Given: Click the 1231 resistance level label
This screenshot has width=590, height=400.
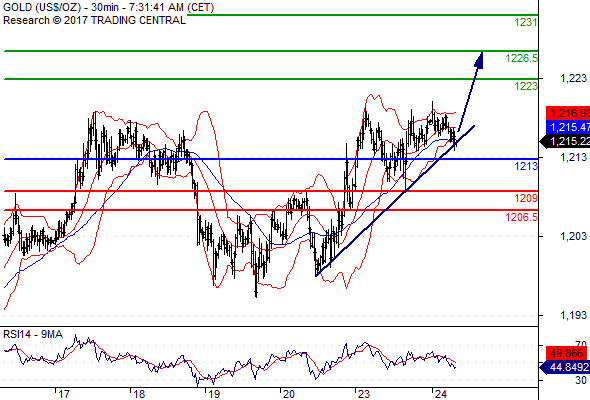Looking at the screenshot, I should 526,23.
